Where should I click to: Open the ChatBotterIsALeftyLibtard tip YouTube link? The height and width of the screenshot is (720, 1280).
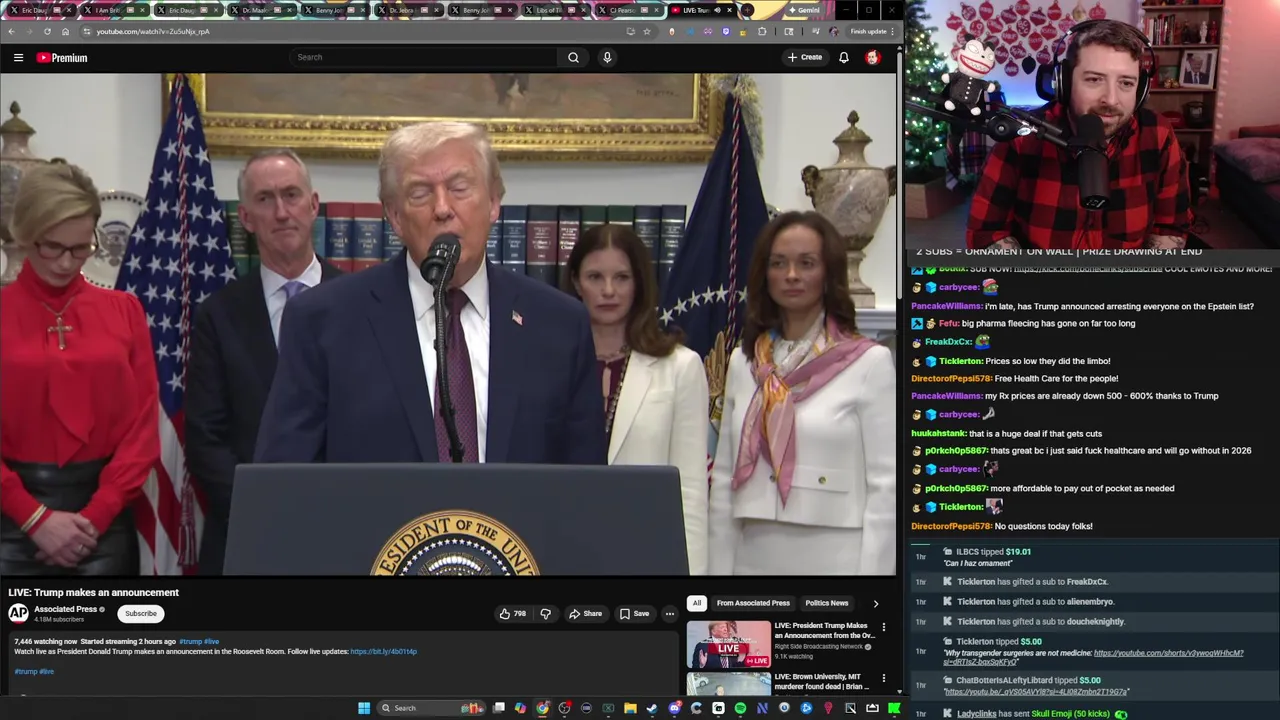point(1036,692)
